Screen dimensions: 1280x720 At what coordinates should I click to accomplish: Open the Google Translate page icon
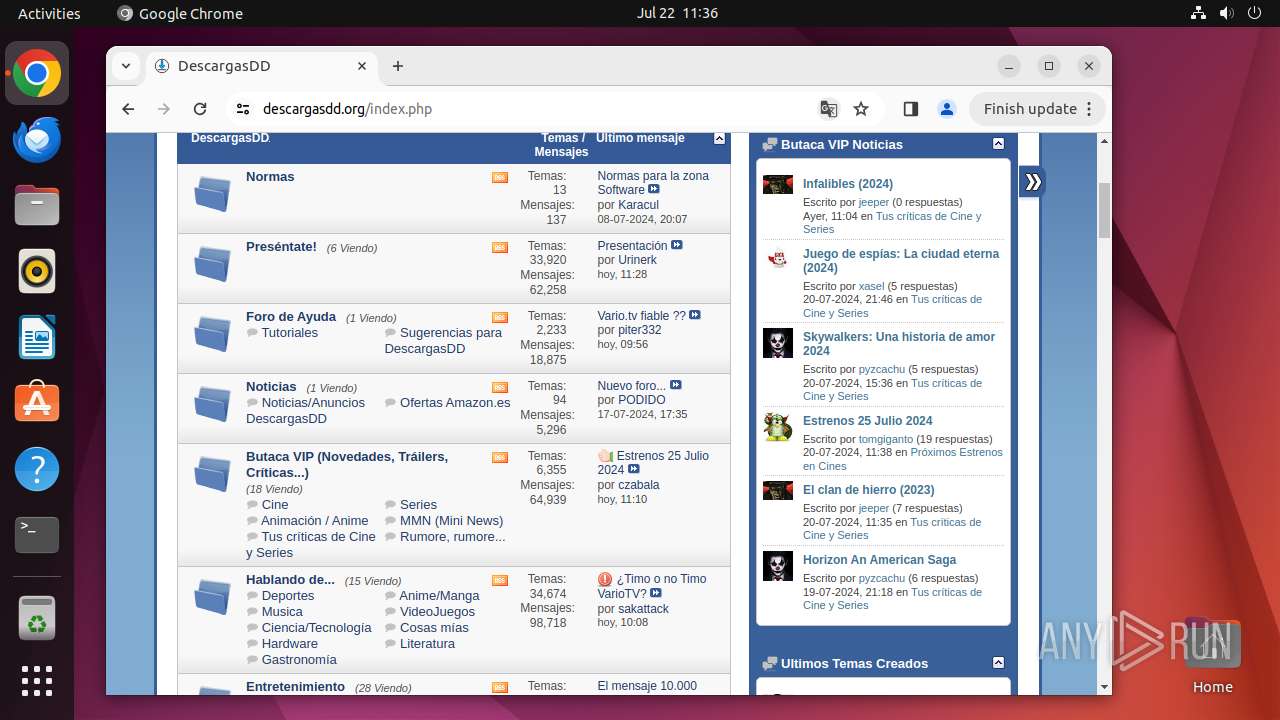click(828, 109)
